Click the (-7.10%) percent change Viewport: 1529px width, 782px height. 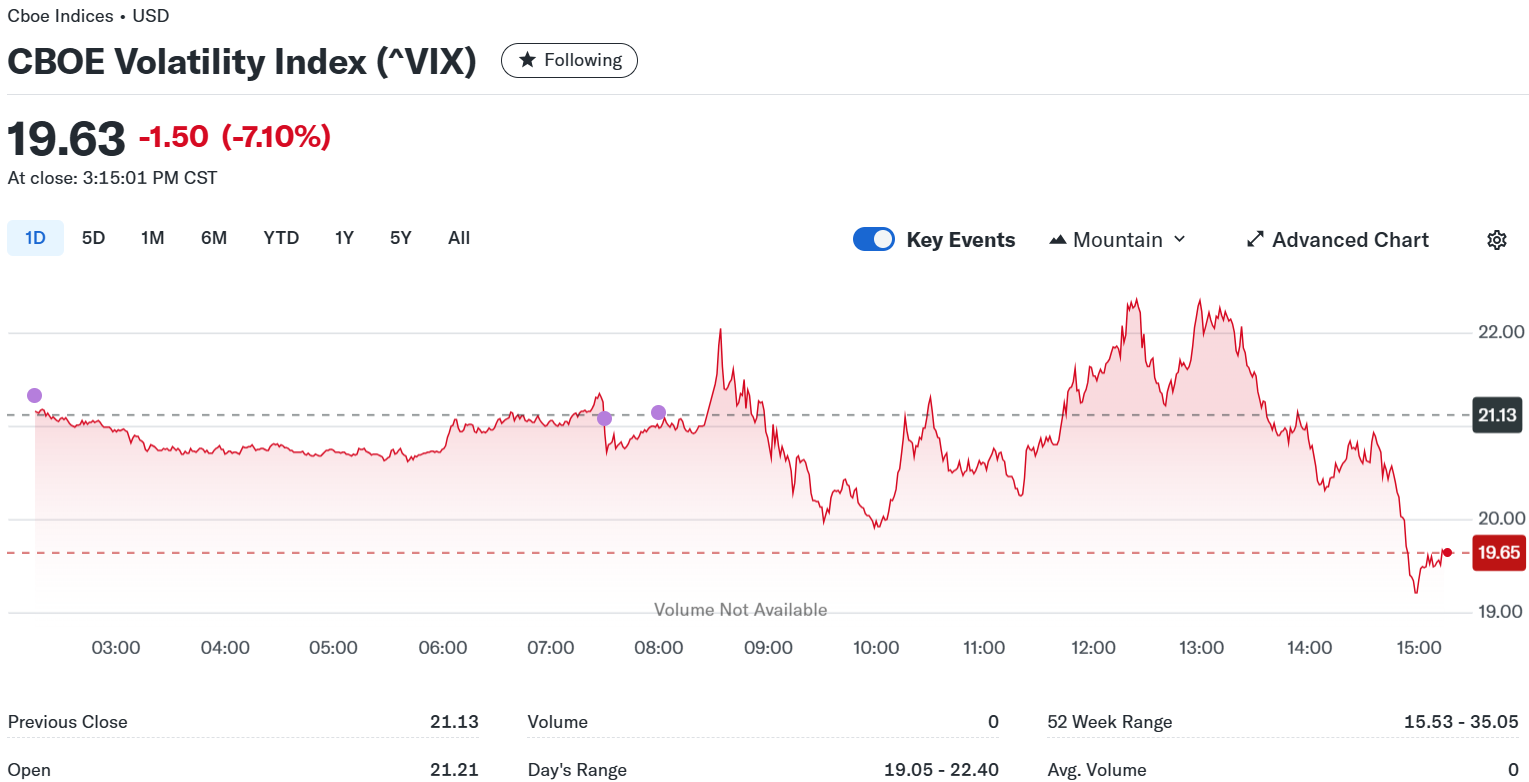click(276, 137)
